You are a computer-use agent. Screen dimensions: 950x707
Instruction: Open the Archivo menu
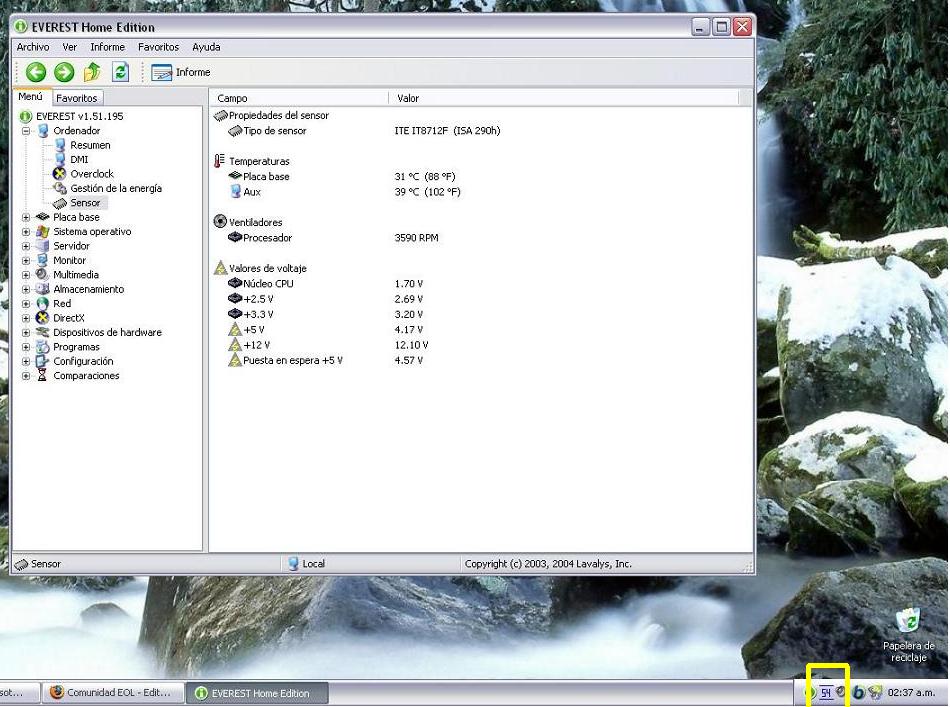point(33,47)
